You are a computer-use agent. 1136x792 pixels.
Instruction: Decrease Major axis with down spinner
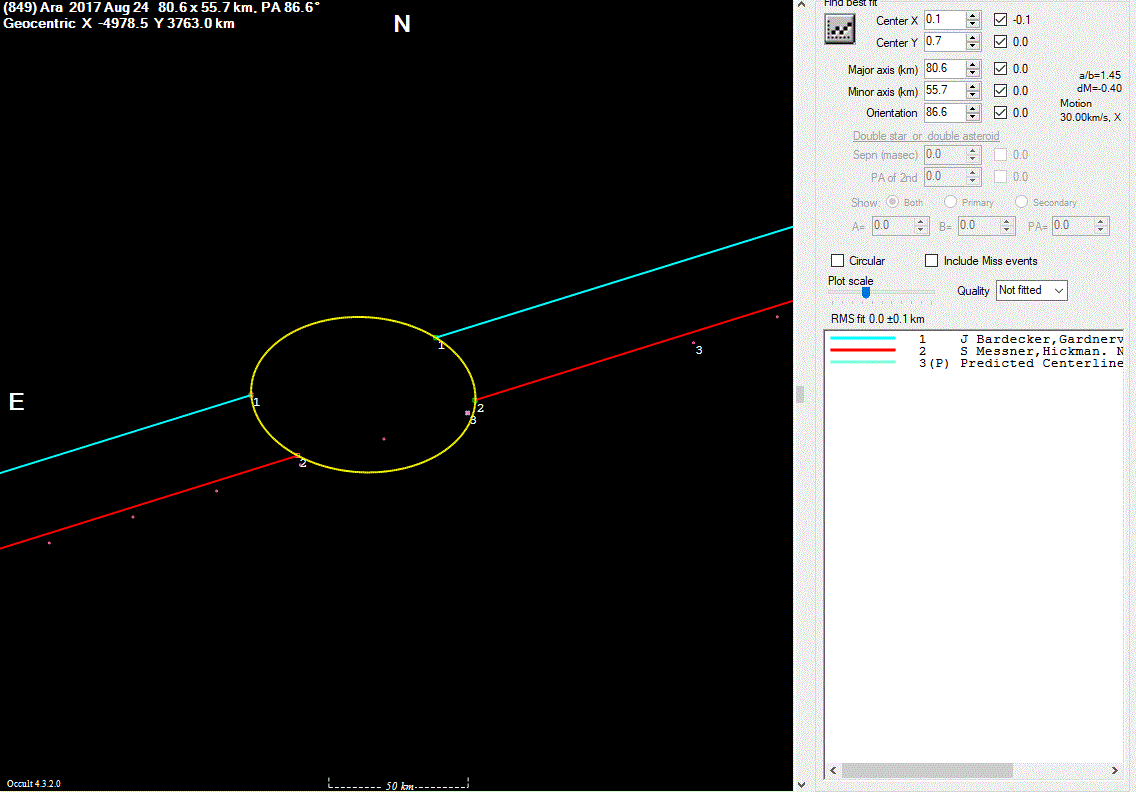pyautogui.click(x=973, y=73)
